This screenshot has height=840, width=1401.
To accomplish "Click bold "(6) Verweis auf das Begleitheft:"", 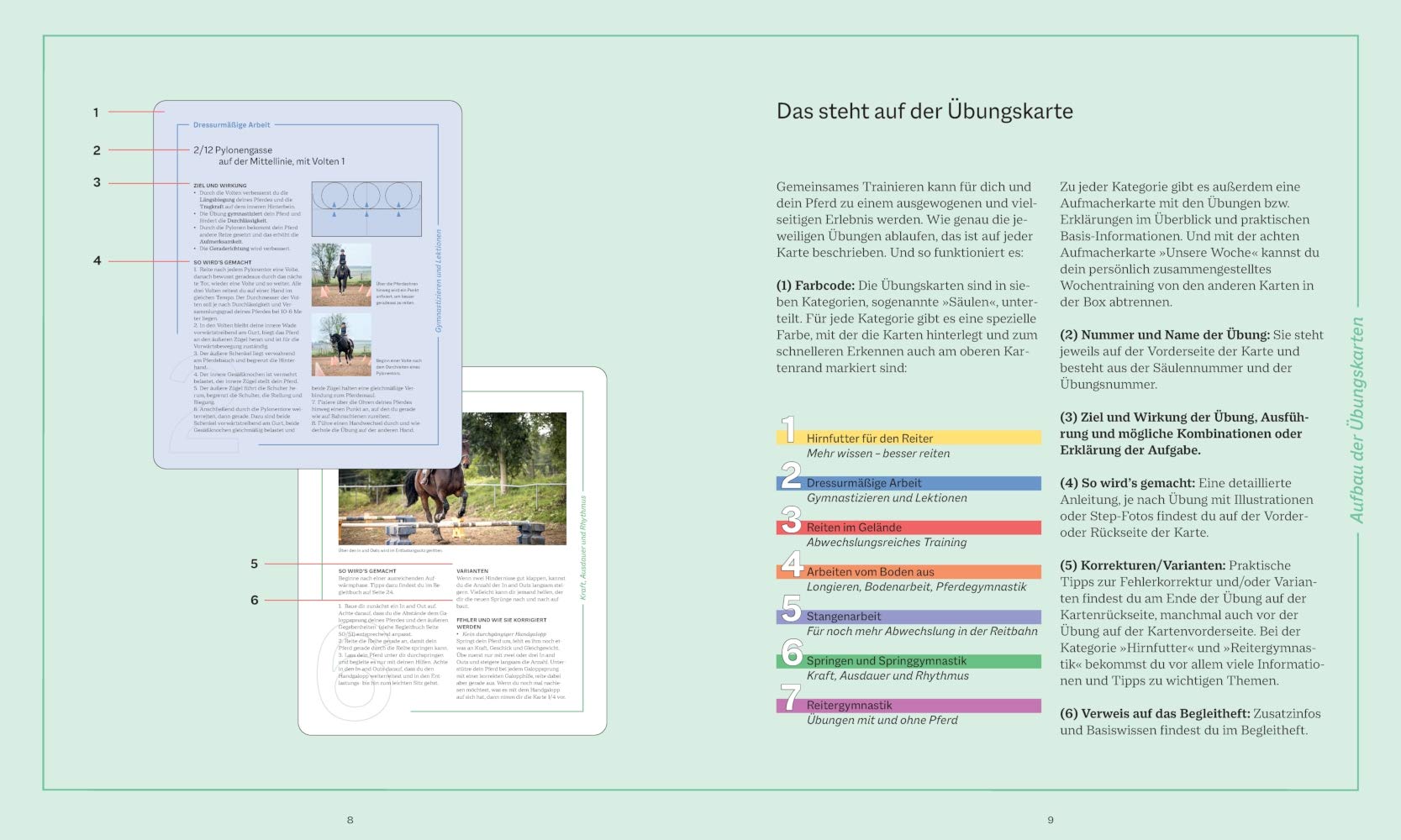I will [1155, 714].
